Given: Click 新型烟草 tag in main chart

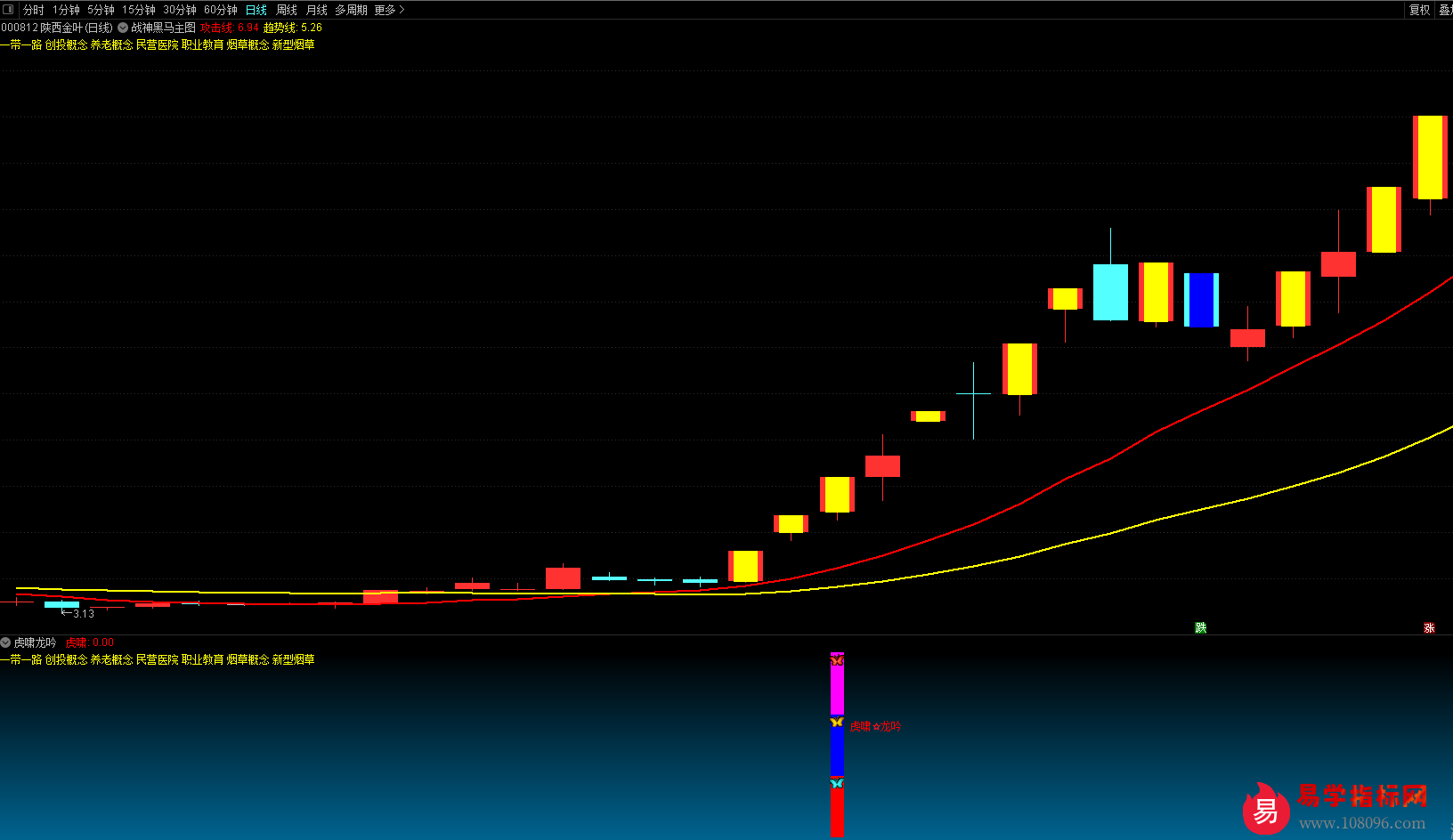Looking at the screenshot, I should tap(294, 44).
